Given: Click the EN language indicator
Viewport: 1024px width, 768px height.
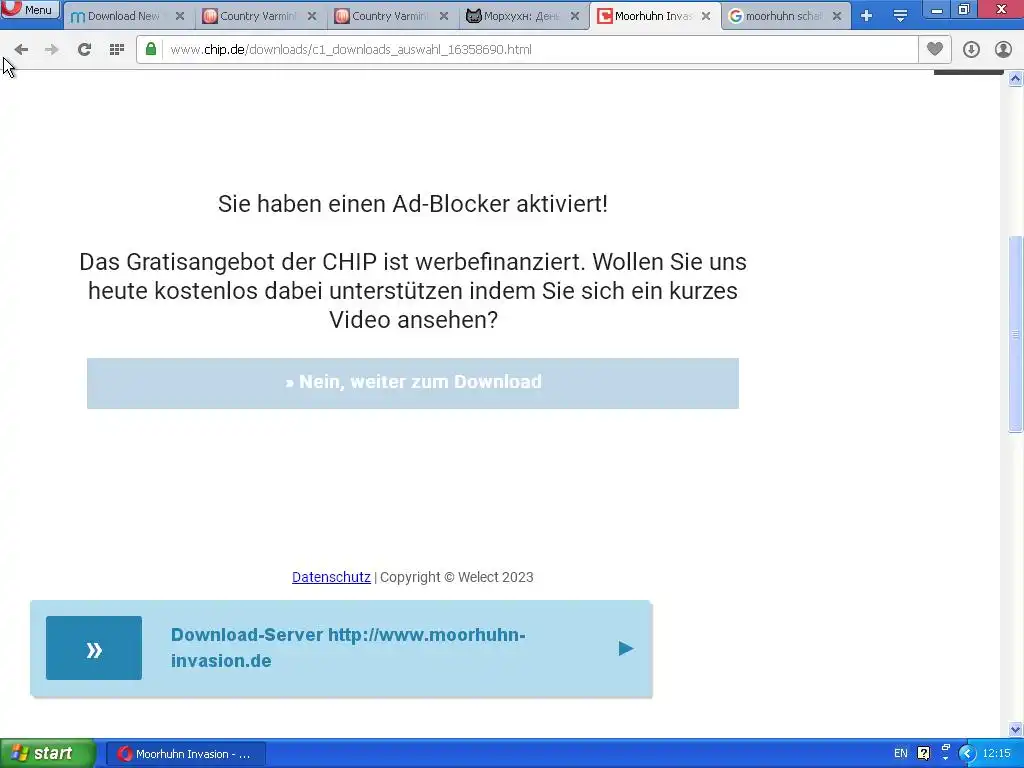Looking at the screenshot, I should [901, 754].
